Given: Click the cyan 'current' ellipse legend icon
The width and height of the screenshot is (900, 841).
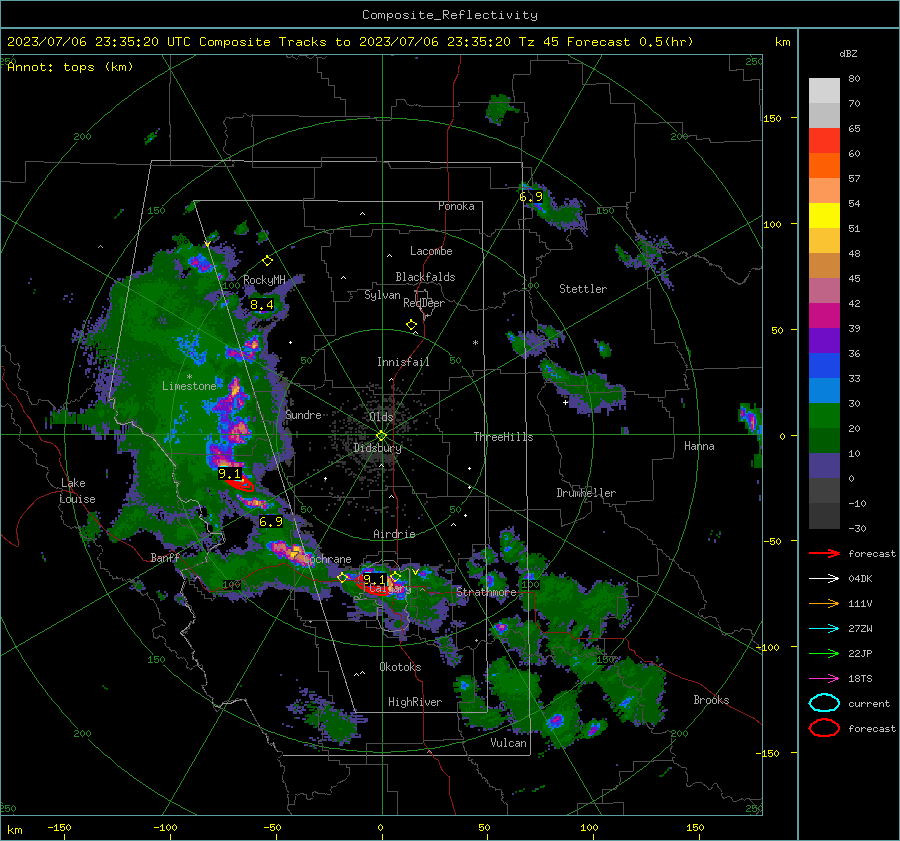Looking at the screenshot, I should pyautogui.click(x=824, y=703).
